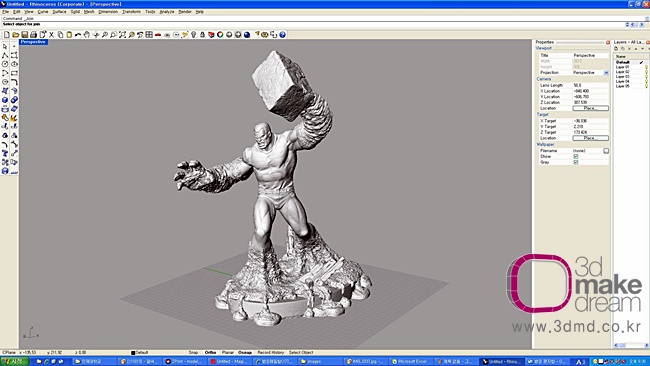The width and height of the screenshot is (650, 366).
Task: Open the Perspective viewport title menu
Action: click(33, 42)
